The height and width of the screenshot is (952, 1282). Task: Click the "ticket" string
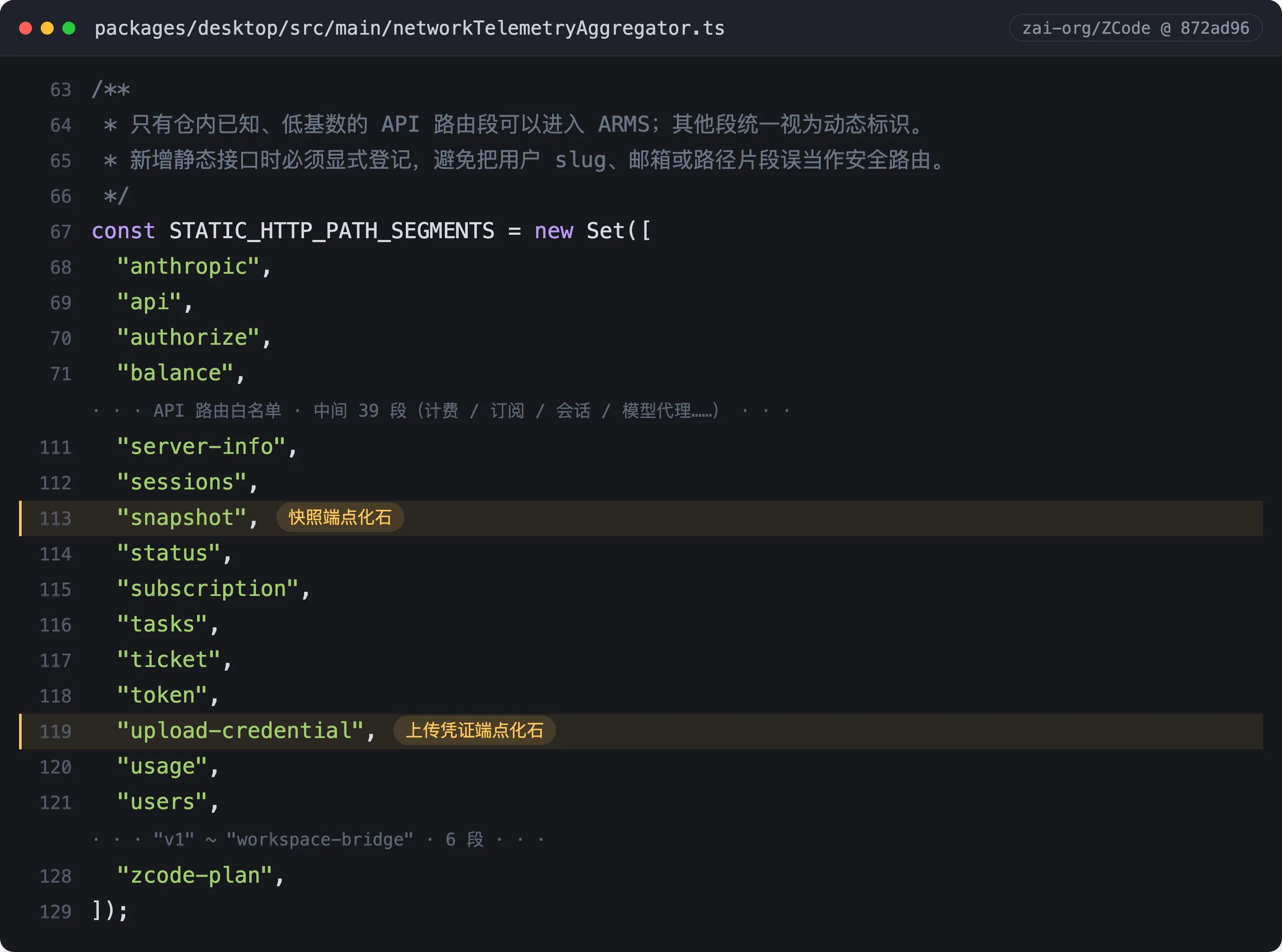coord(169,660)
